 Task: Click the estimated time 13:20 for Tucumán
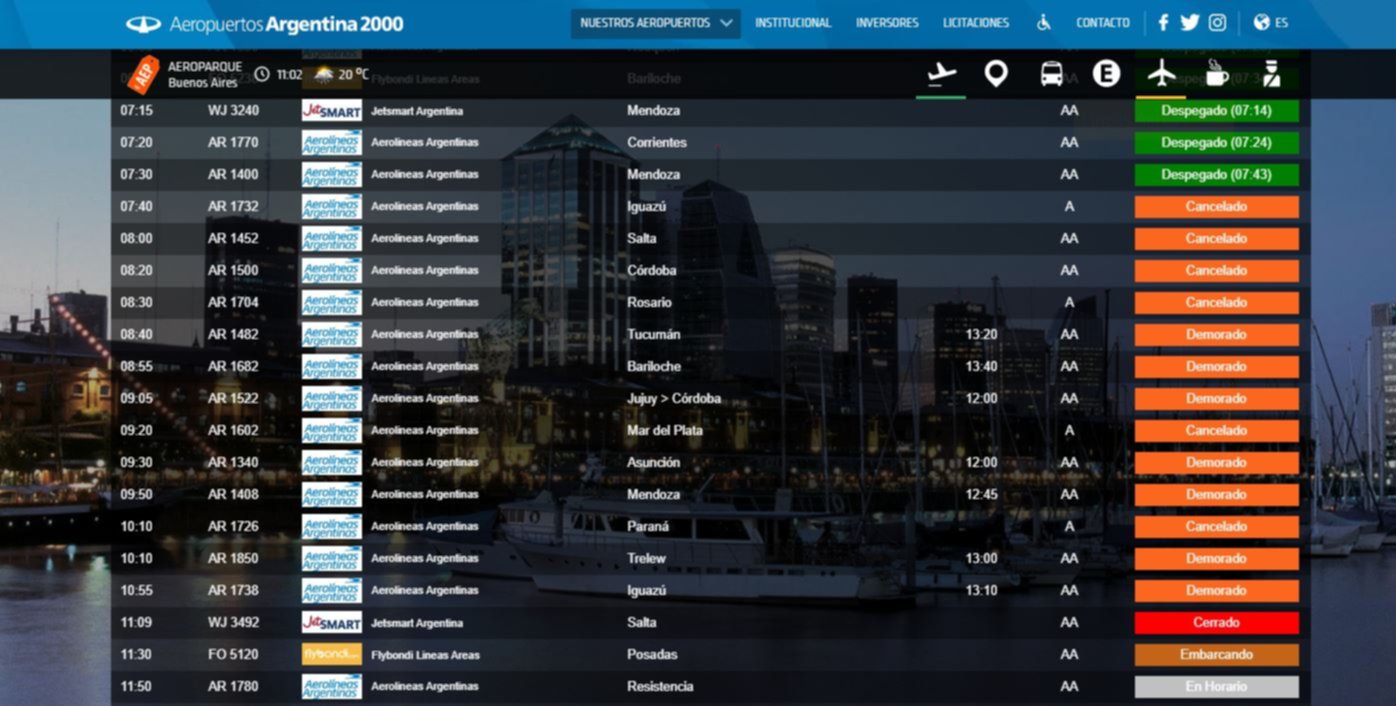click(982, 334)
